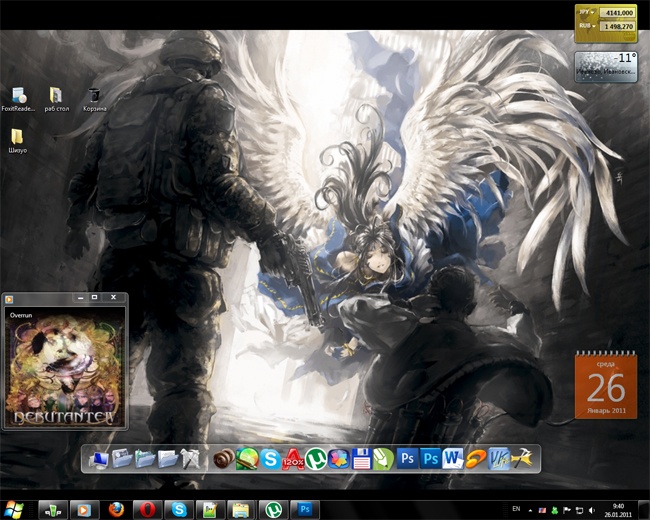Viewport: 650px width, 520px height.
Task: Show hidden tray icons arrow
Action: [530, 510]
